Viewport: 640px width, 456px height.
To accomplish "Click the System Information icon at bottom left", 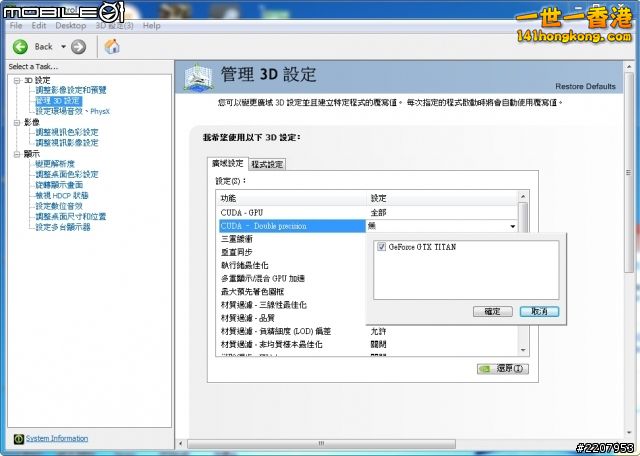I will click(x=18, y=439).
